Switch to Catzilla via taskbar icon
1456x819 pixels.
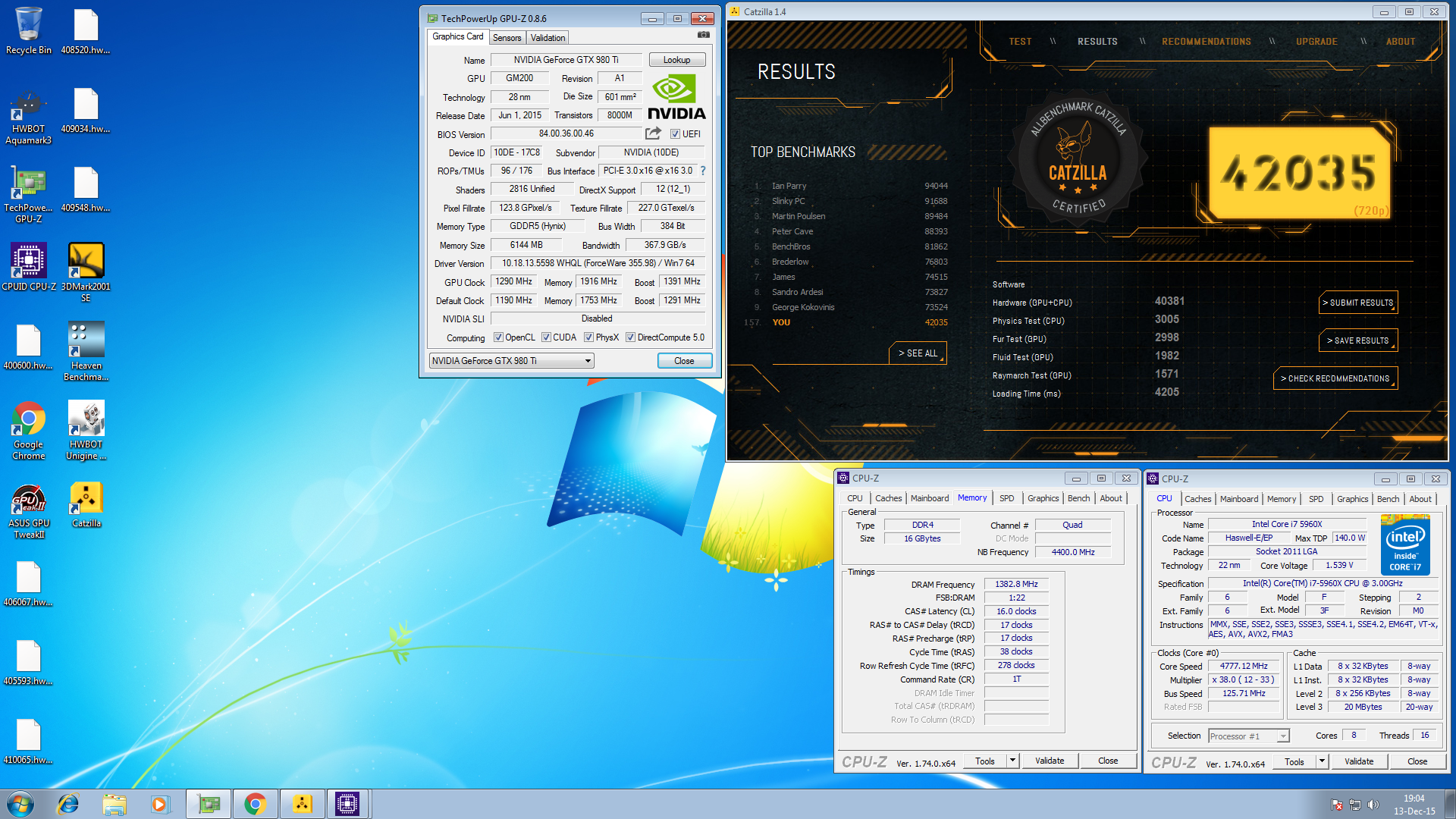coord(302,804)
